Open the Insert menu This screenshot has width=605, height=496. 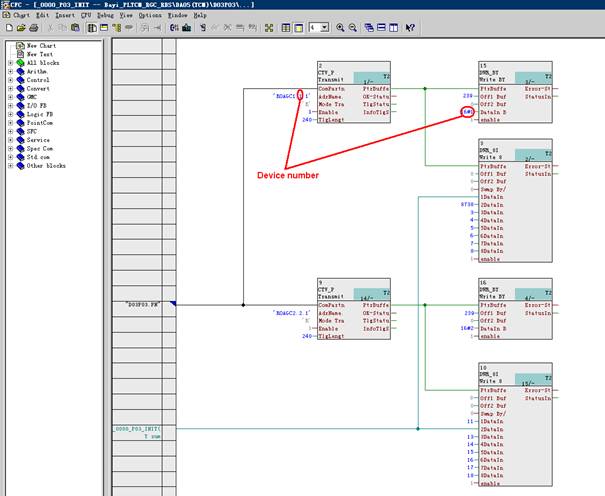click(64, 16)
